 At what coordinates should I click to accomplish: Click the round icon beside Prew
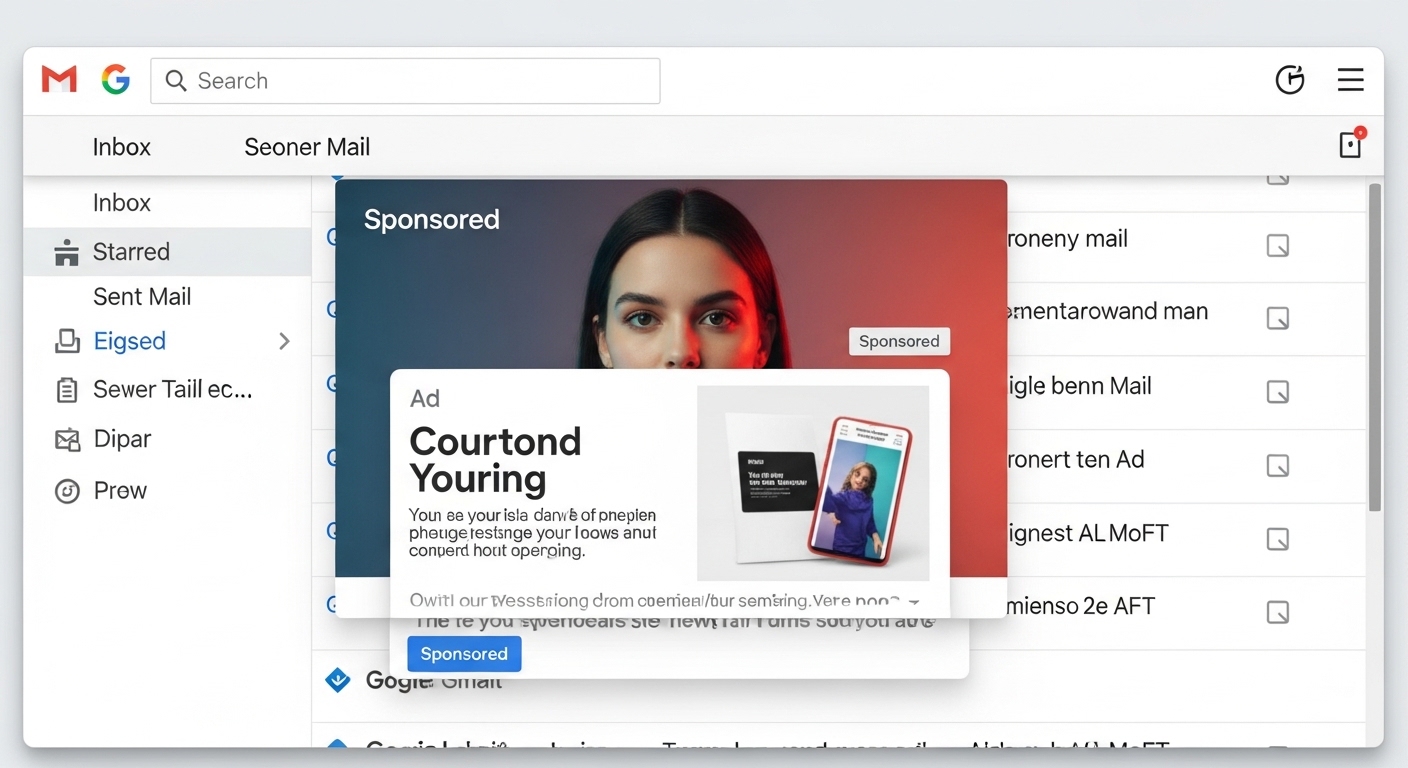(67, 491)
